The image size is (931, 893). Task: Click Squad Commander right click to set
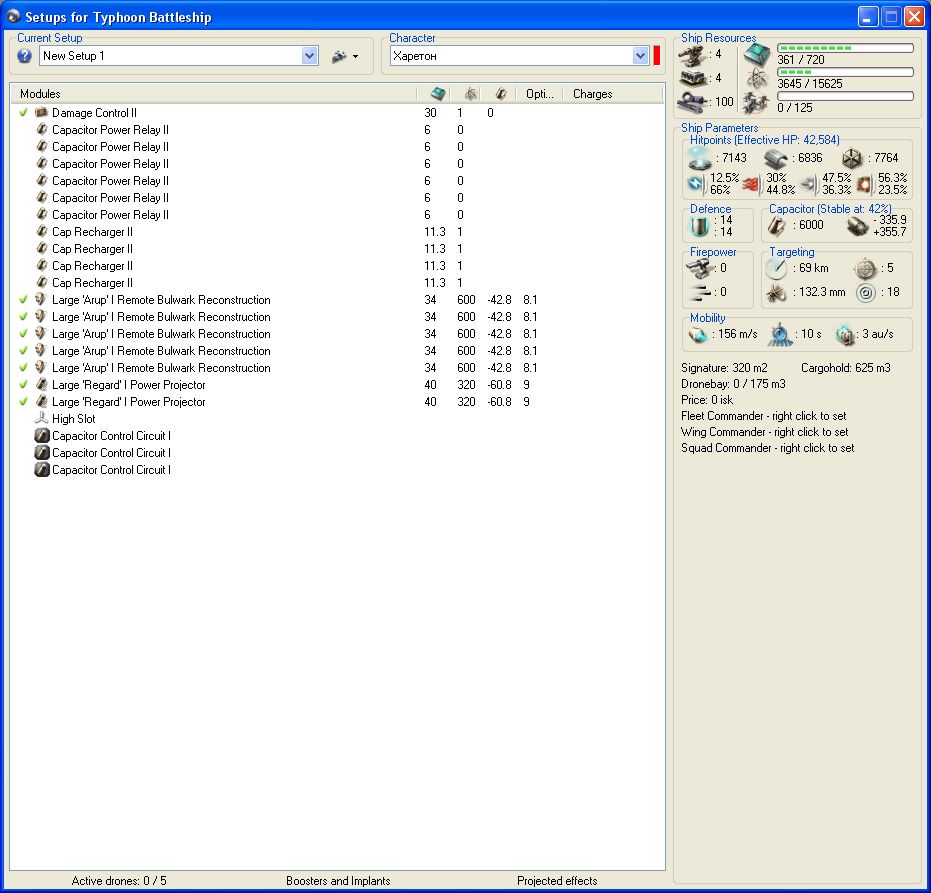pyautogui.click(x=768, y=448)
